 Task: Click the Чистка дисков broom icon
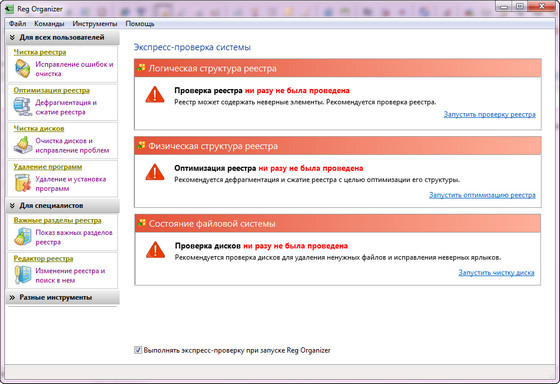point(22,145)
